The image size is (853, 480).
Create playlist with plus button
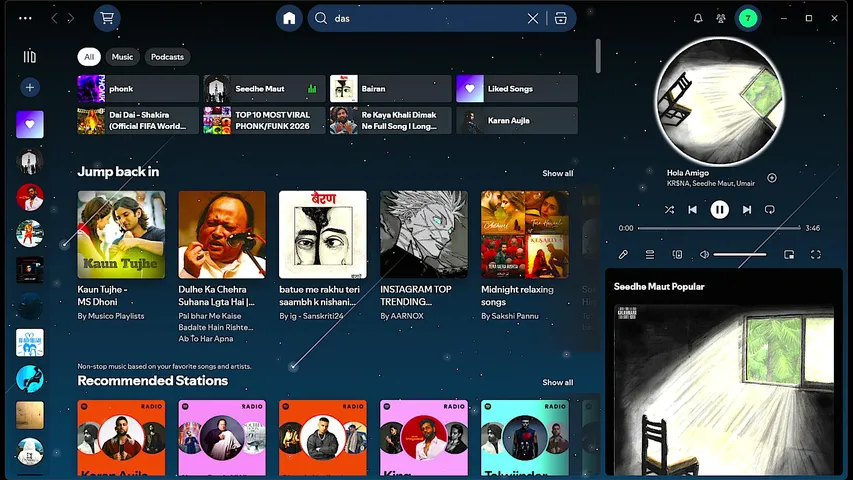29,87
